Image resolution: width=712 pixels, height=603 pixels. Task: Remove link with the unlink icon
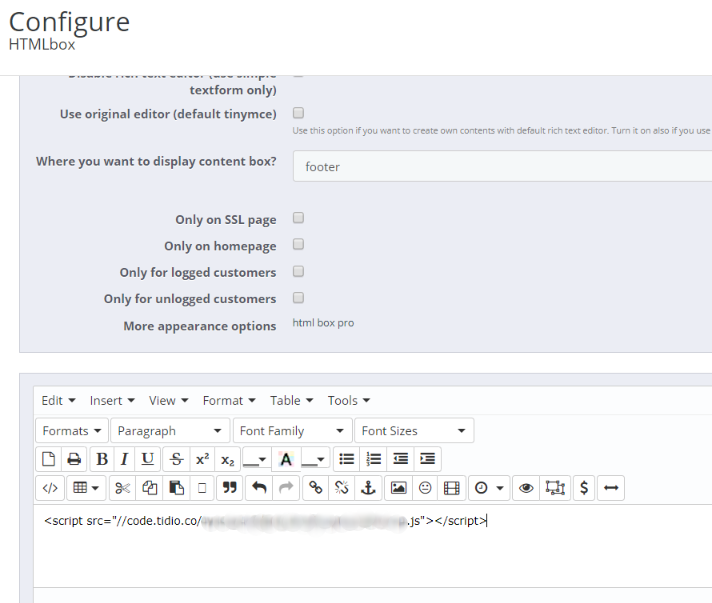pos(341,488)
